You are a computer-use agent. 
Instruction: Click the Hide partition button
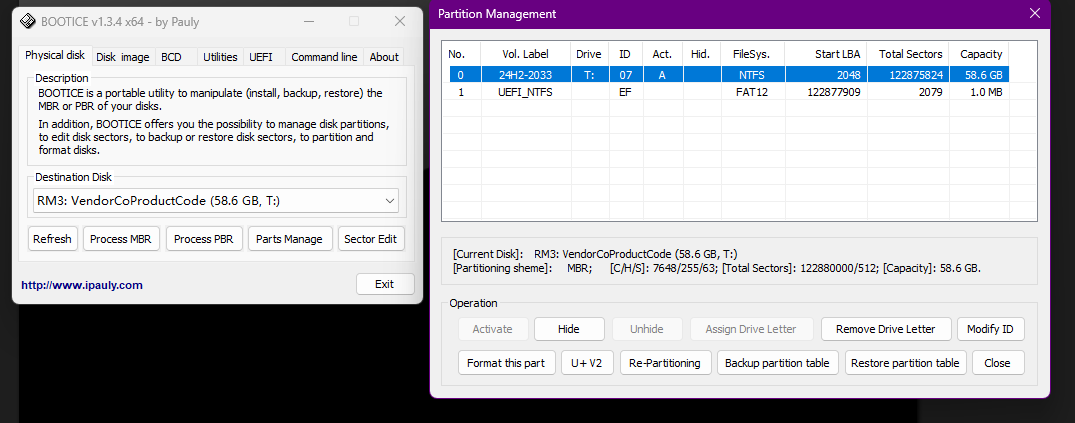click(x=569, y=329)
